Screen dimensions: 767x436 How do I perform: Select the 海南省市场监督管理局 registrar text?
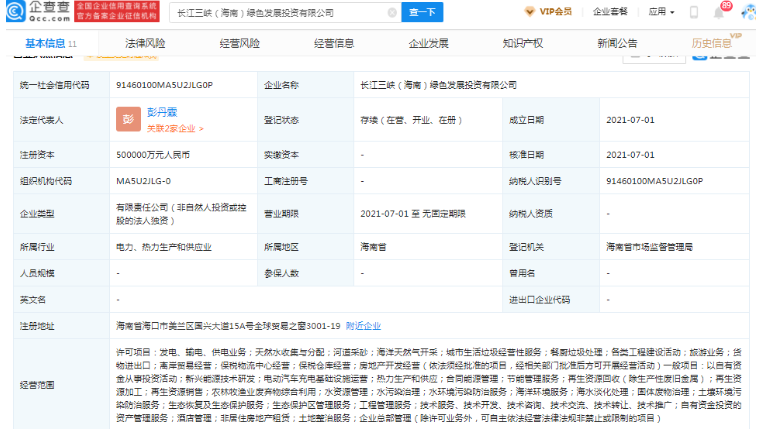point(649,247)
